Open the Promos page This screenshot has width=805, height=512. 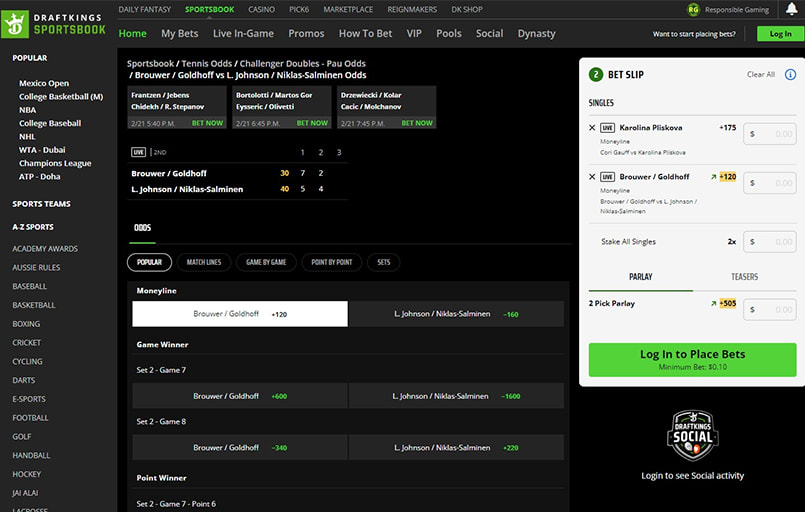[x=306, y=33]
